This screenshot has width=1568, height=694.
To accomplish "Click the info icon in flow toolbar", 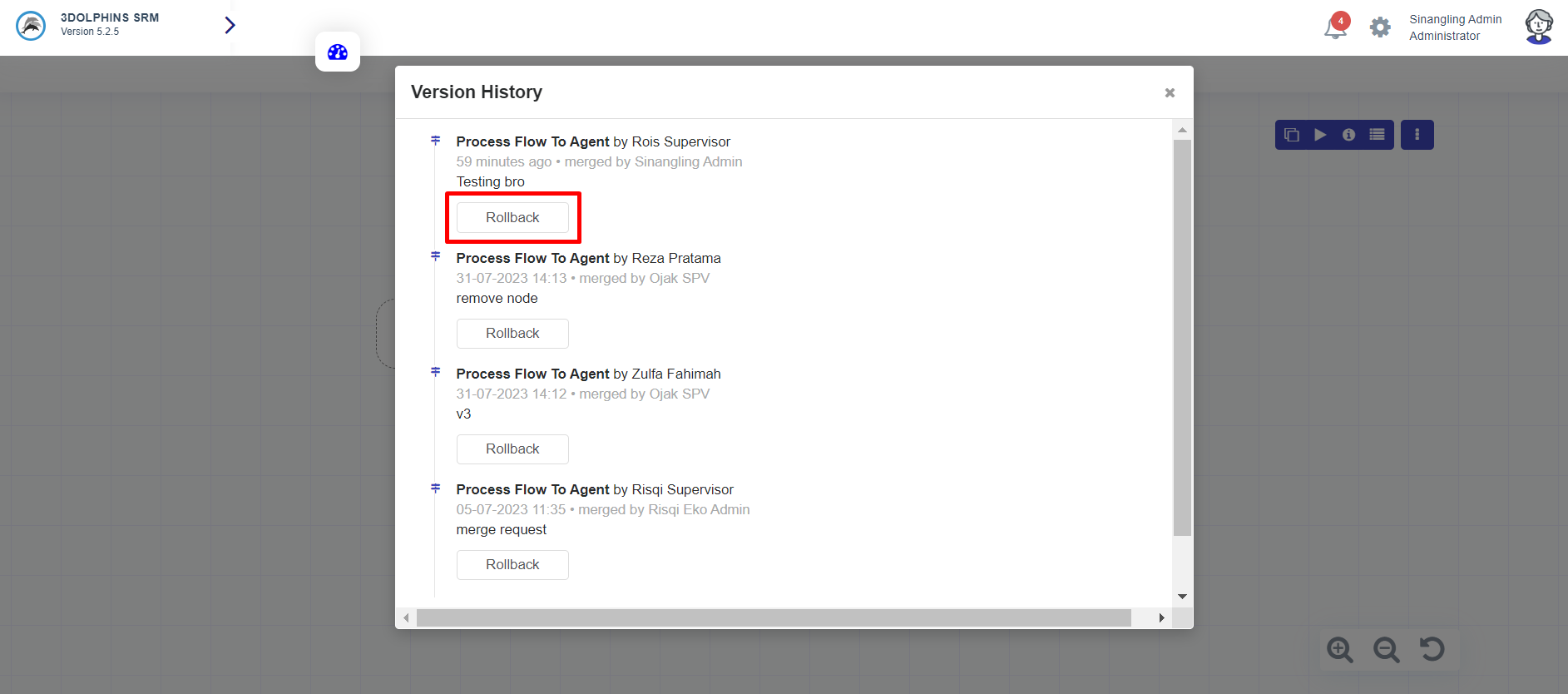I will pyautogui.click(x=1348, y=135).
